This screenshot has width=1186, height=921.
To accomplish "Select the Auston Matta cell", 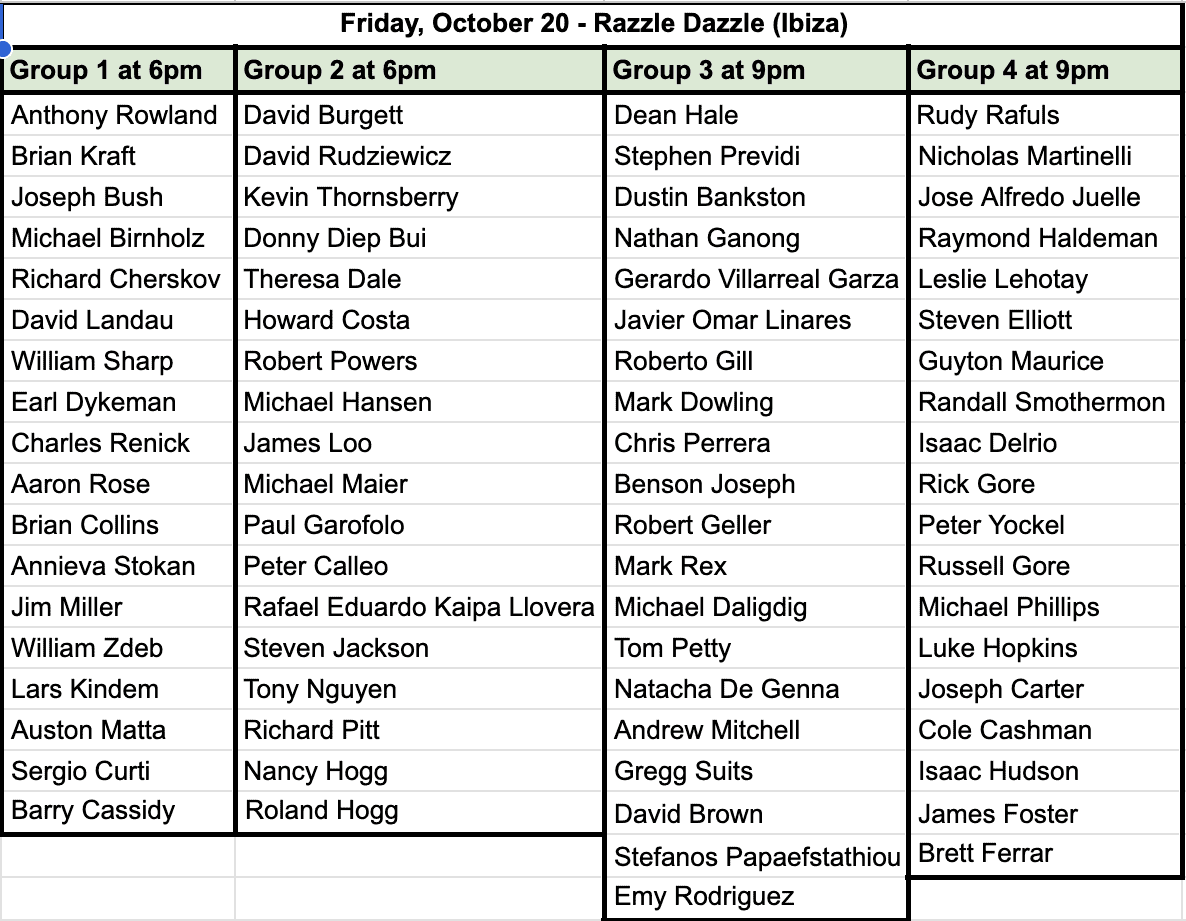I will (x=120, y=730).
